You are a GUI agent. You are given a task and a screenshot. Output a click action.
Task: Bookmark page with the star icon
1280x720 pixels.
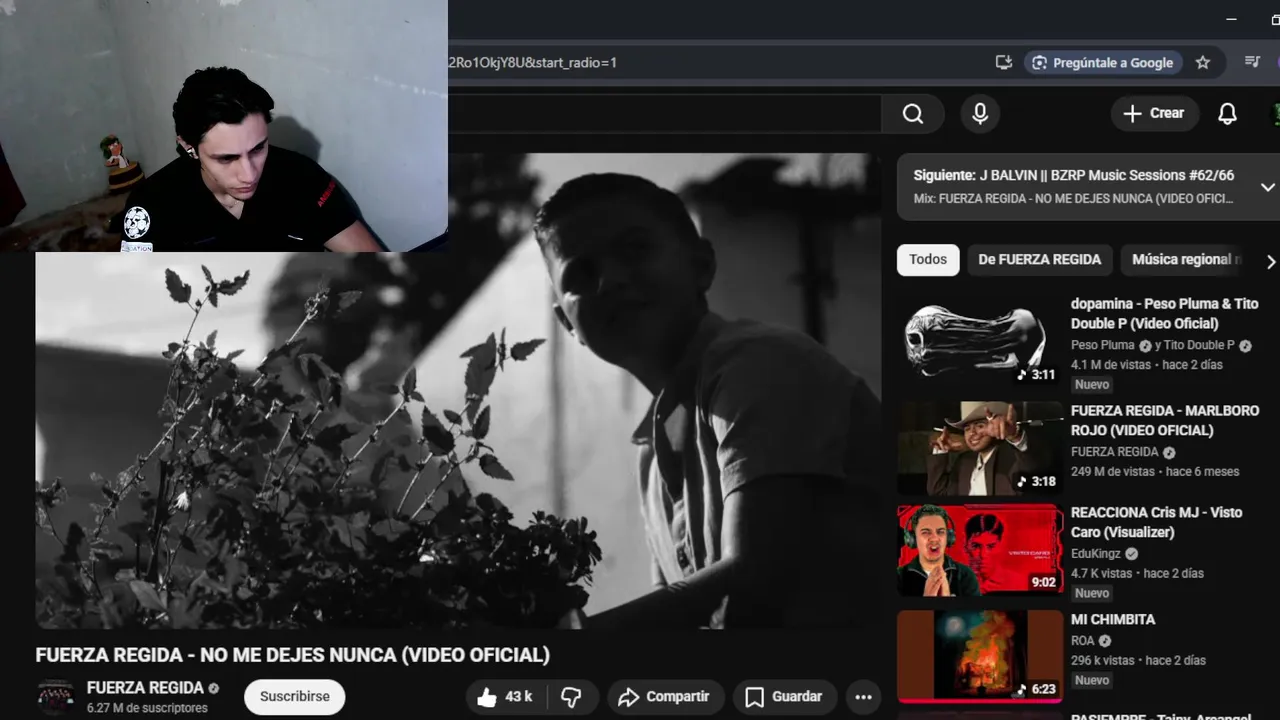1203,62
